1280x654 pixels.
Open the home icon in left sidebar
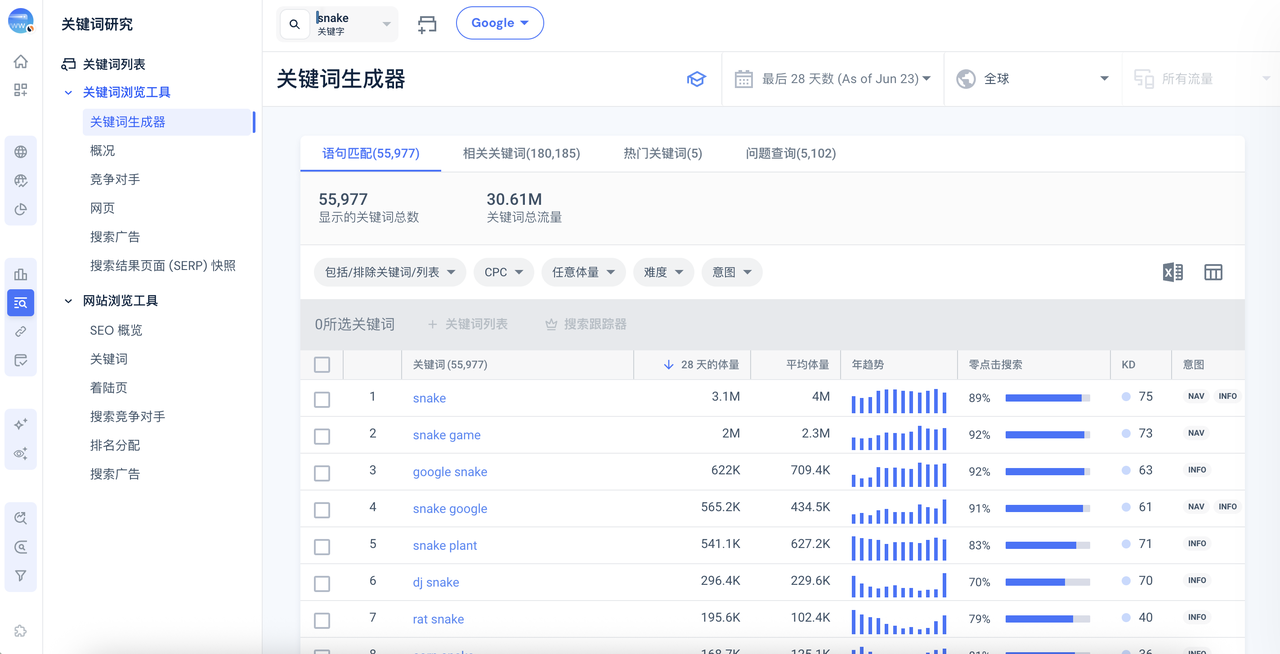pyautogui.click(x=21, y=62)
